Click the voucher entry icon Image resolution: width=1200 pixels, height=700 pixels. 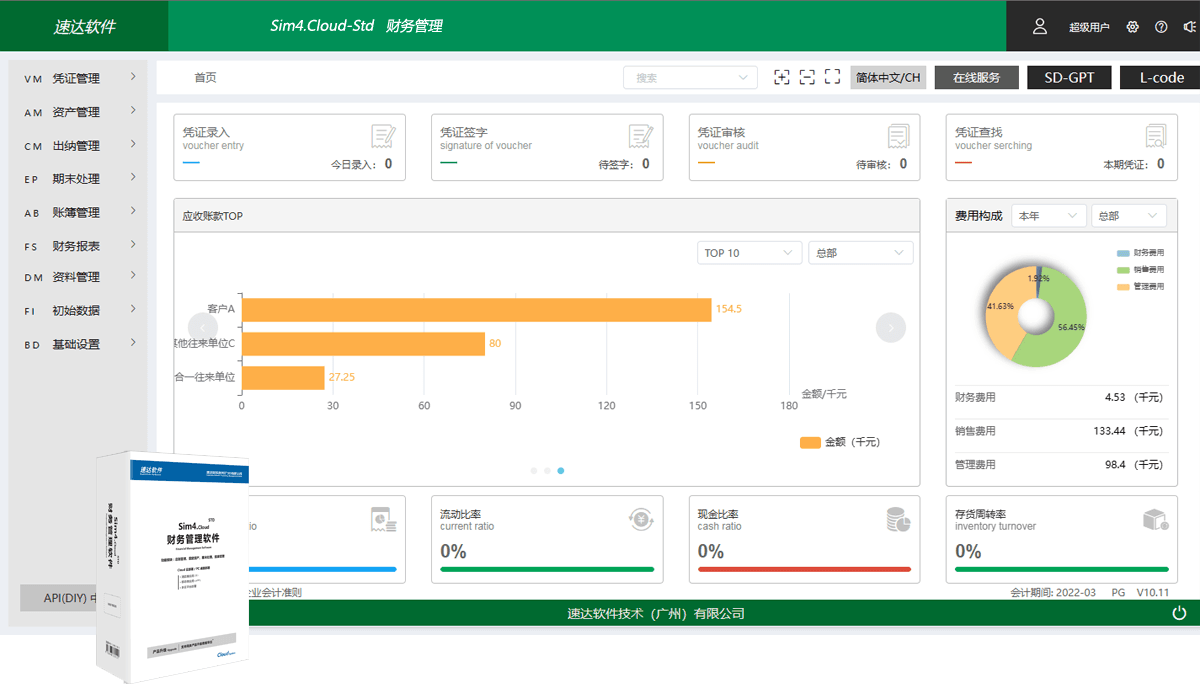[382, 136]
